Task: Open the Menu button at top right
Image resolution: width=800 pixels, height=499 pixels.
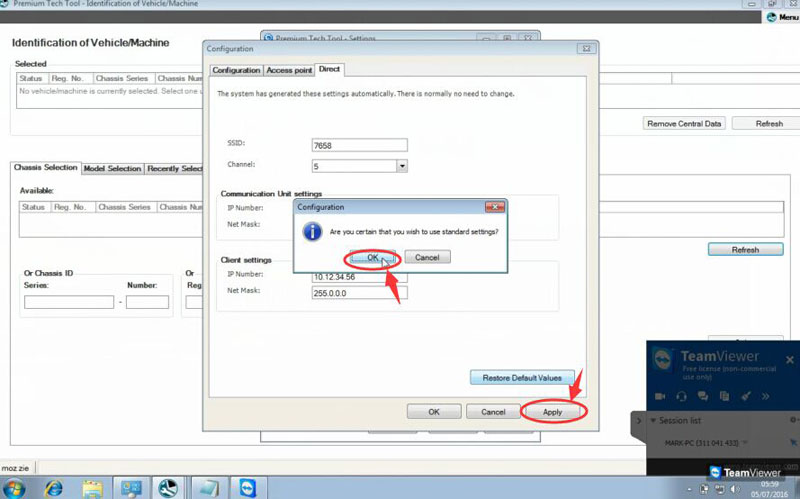Action: (x=782, y=17)
